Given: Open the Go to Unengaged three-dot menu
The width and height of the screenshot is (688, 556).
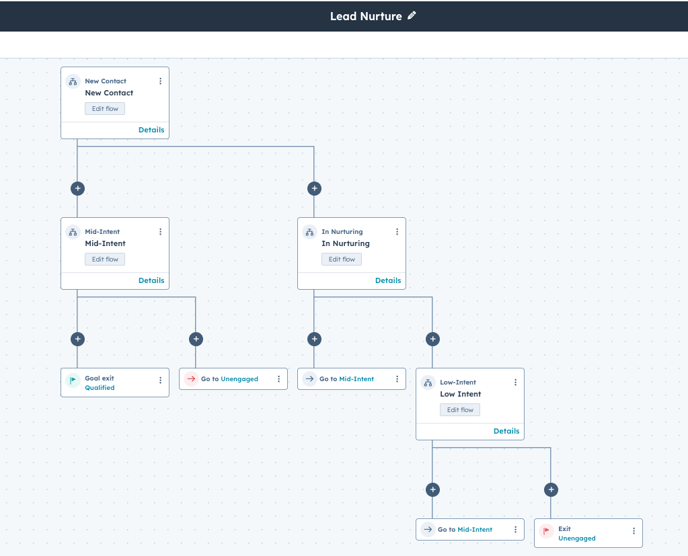Looking at the screenshot, I should click(279, 379).
